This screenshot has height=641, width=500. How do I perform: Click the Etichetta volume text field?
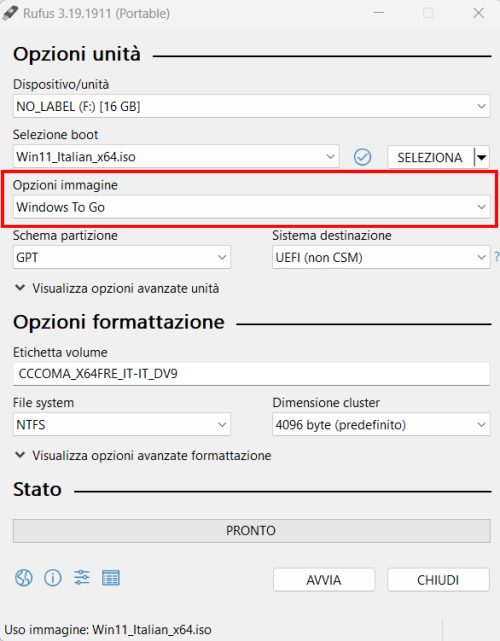[x=251, y=374]
